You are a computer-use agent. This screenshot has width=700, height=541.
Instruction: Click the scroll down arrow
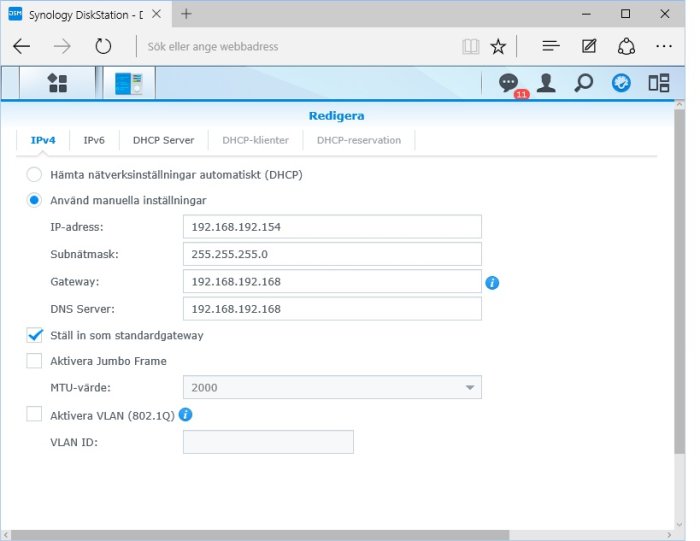pyautogui.click(x=679, y=525)
